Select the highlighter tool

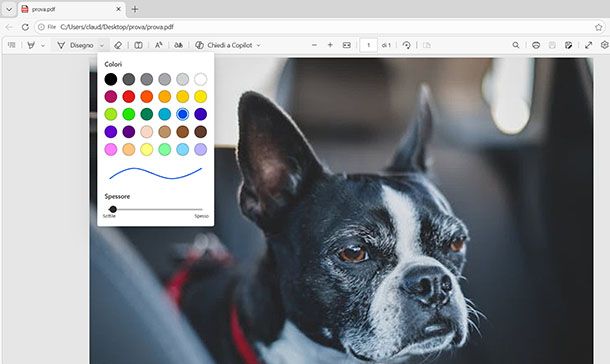point(31,45)
